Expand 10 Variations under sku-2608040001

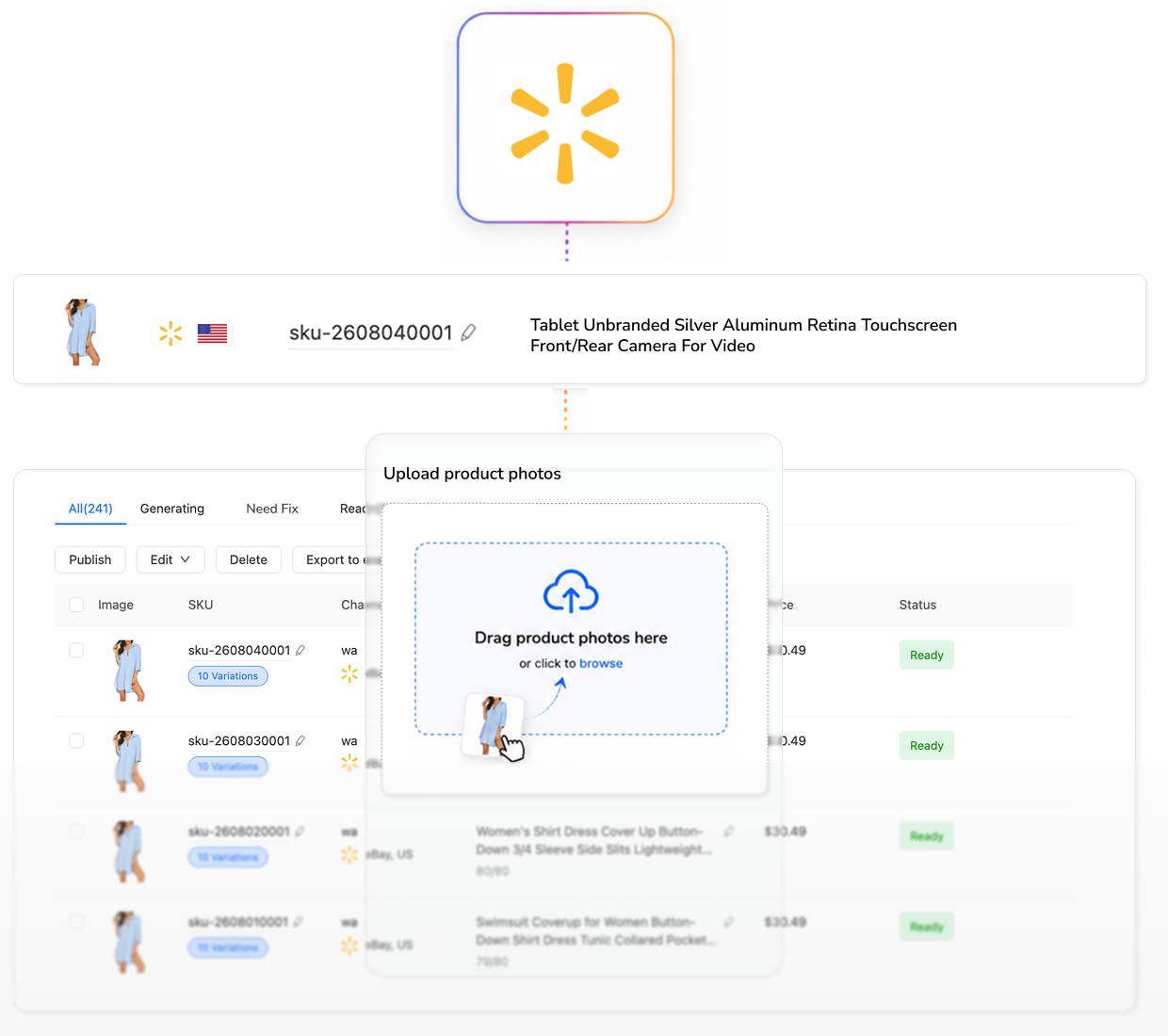[x=228, y=676]
